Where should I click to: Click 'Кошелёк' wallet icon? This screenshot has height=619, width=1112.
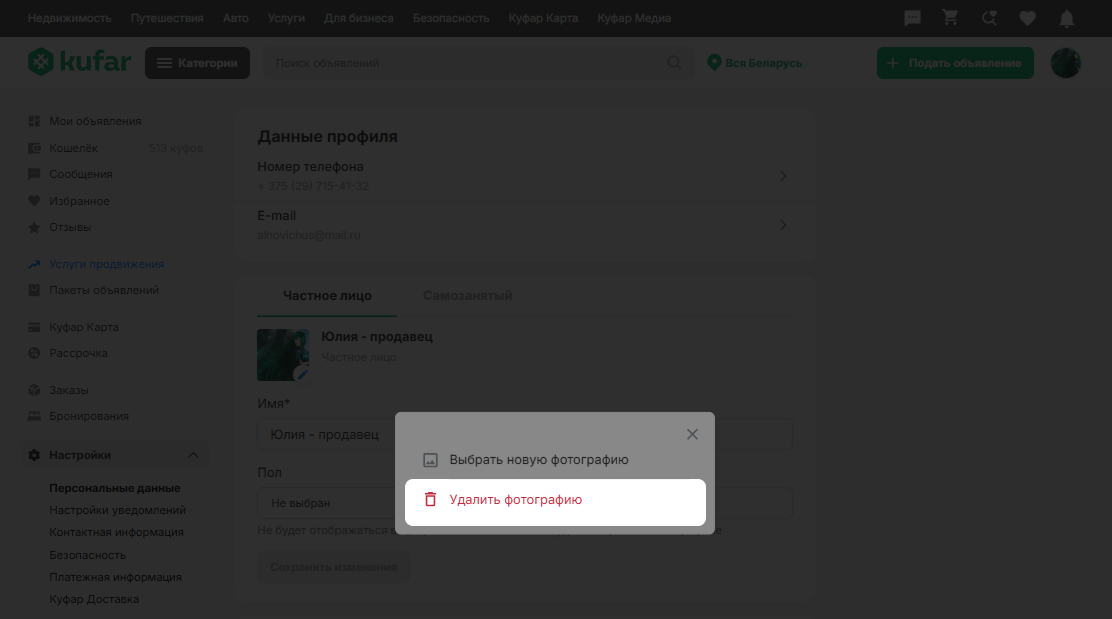point(34,148)
